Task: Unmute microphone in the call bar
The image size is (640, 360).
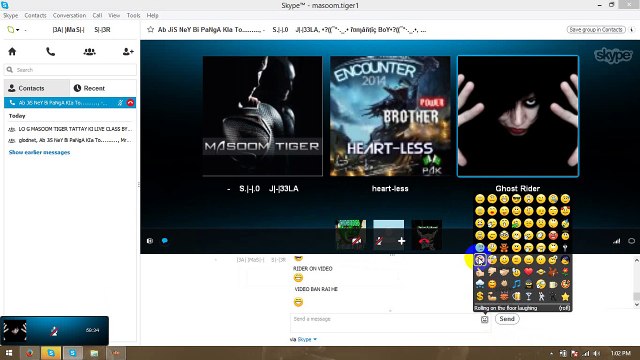Action: (379, 241)
